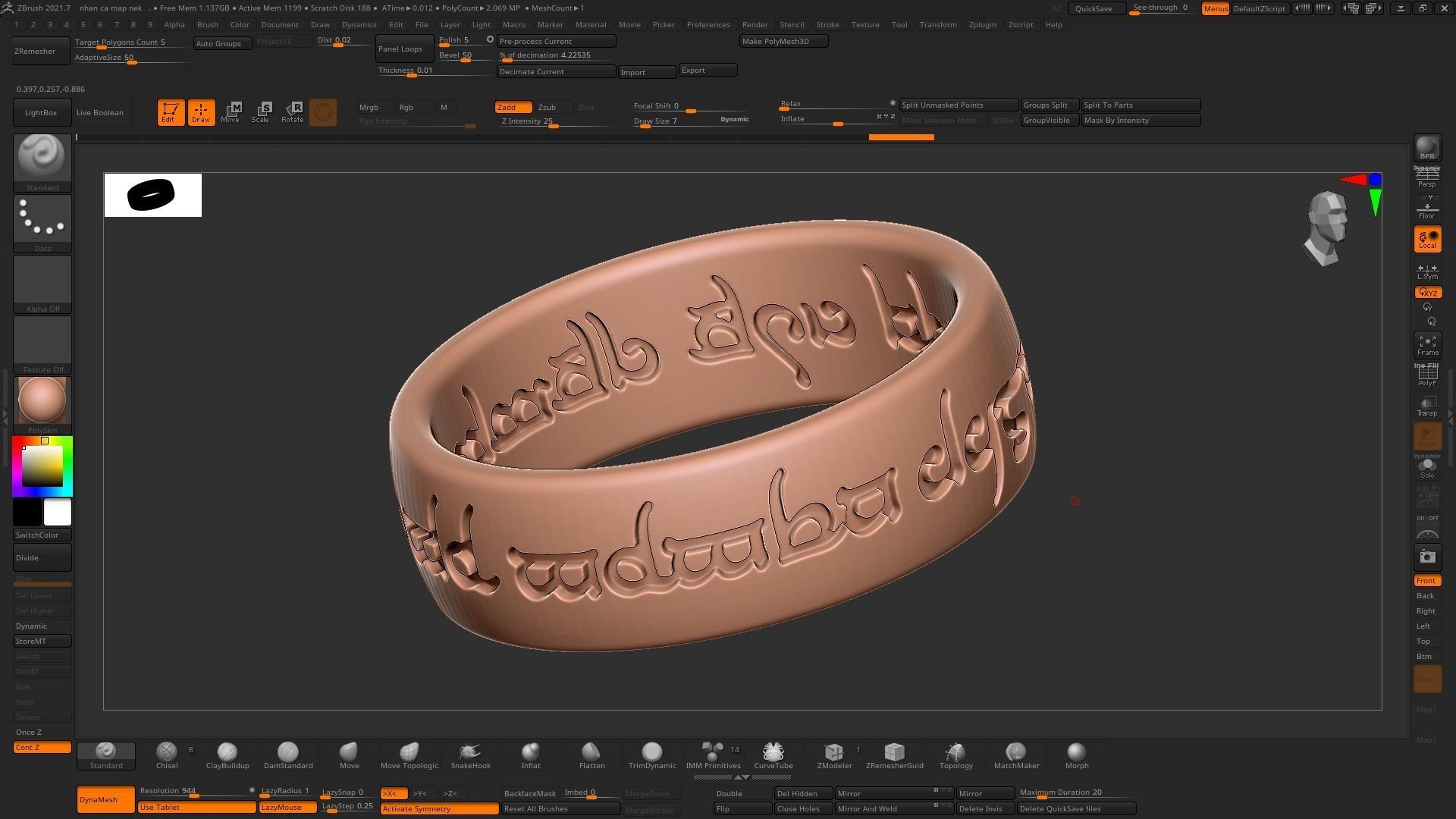Viewport: 1456px width, 819px height.
Task: Toggle >X< symmetry axis
Action: [x=394, y=793]
